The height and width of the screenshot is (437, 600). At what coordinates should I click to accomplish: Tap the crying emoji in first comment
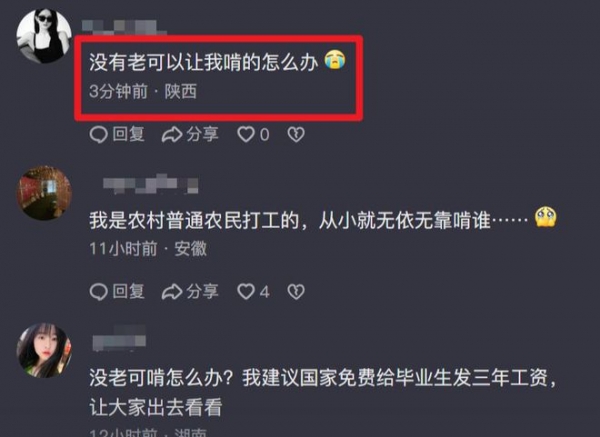click(x=335, y=60)
